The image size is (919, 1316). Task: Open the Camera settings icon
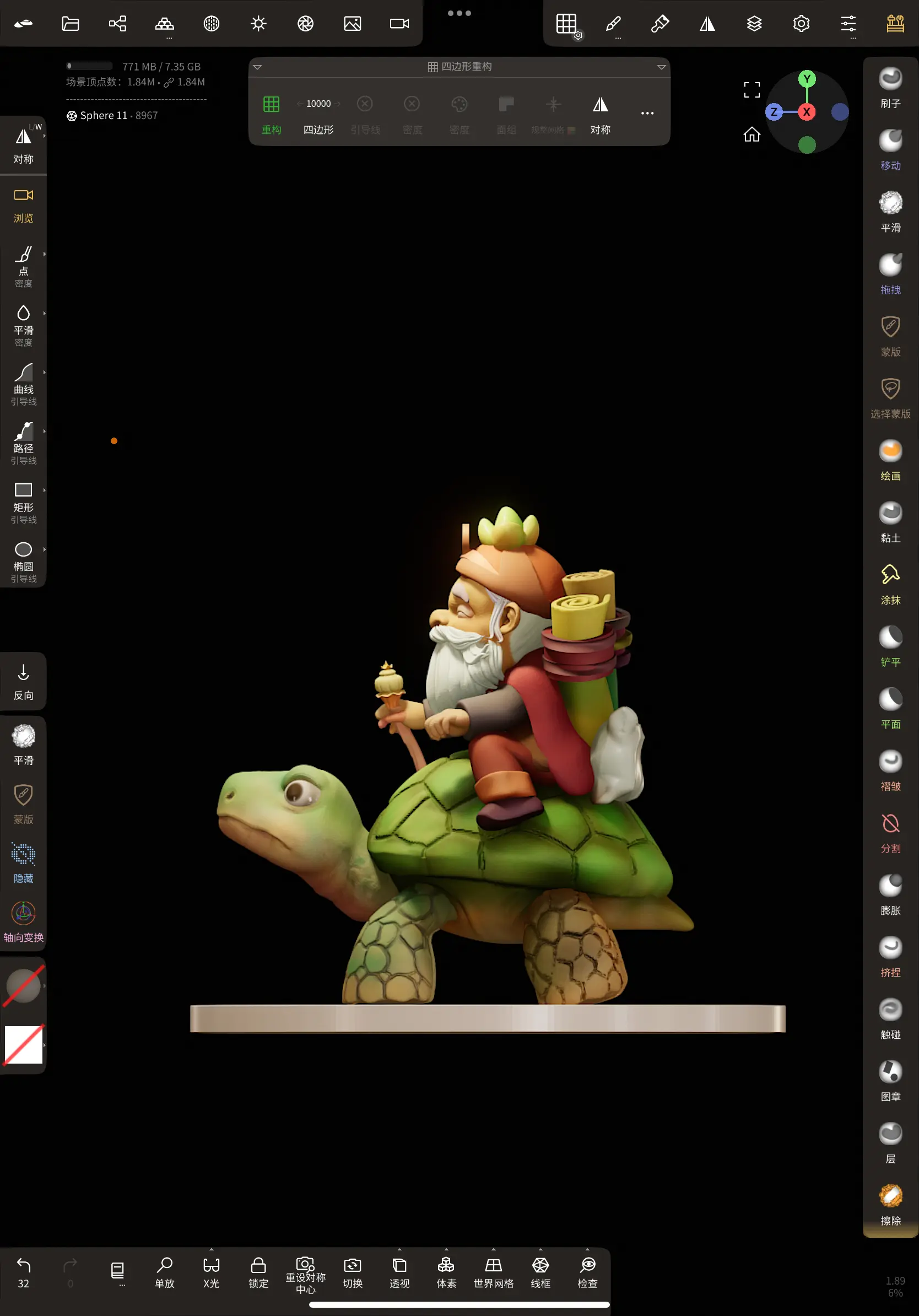click(399, 24)
